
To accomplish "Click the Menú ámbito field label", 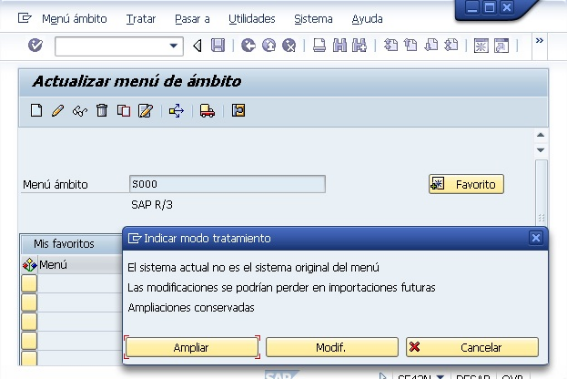I will click(55, 184).
